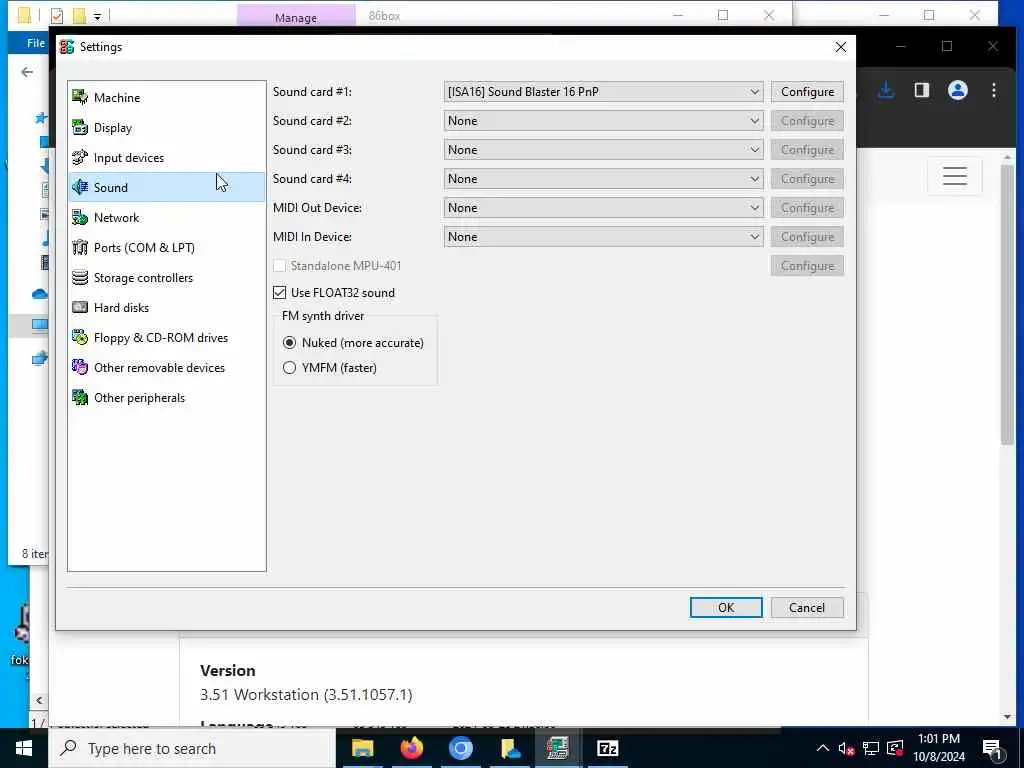Select the Display category icon
Viewport: 1024px width, 768px height.
tap(80, 127)
